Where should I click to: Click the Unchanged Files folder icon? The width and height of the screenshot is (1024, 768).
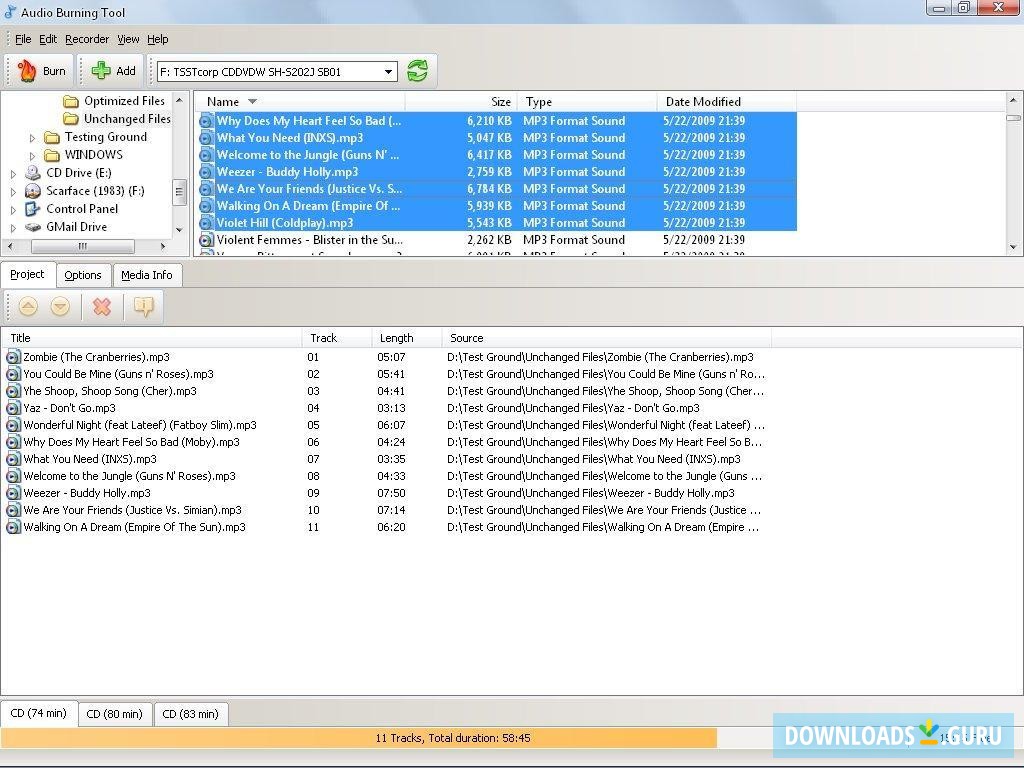(x=71, y=119)
